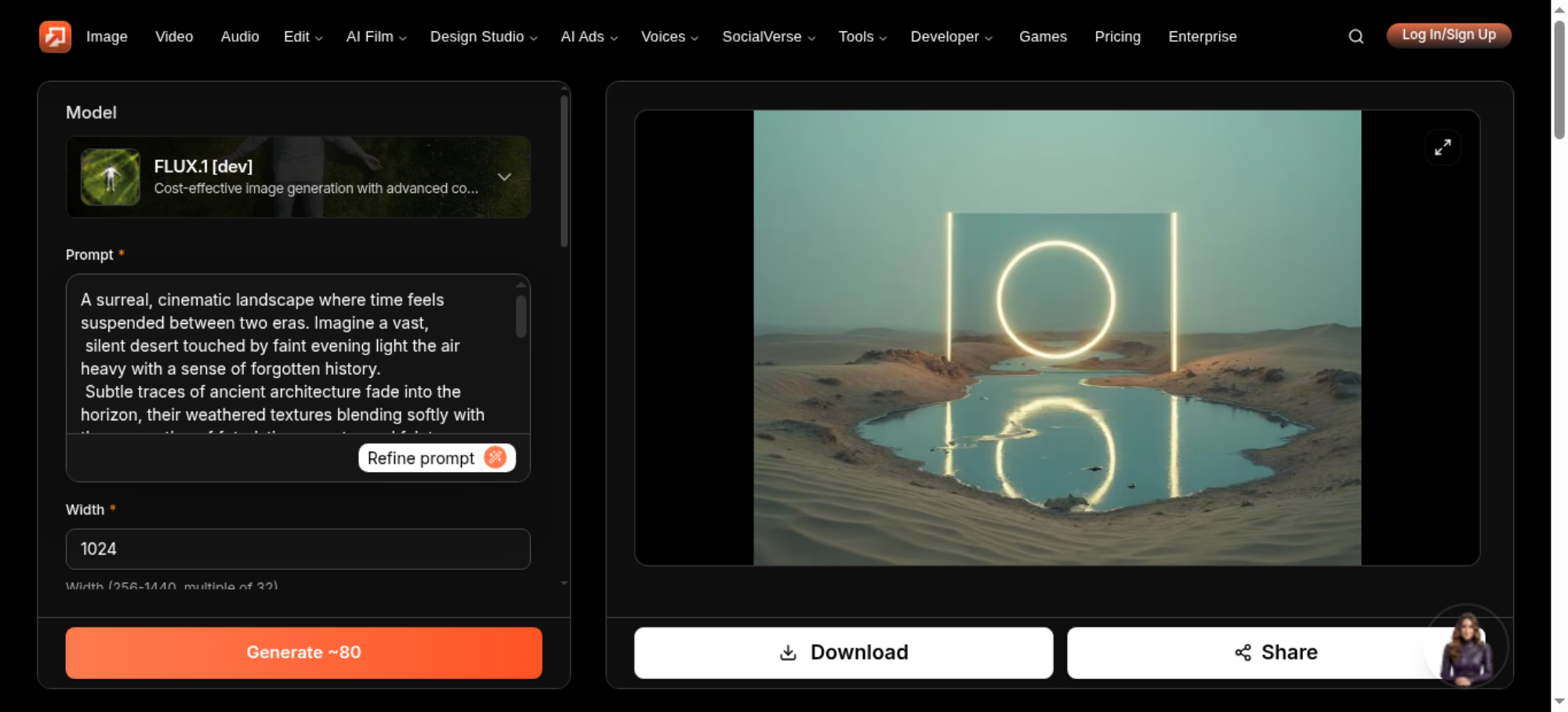Click the browser page vertical scrollbar
This screenshot has height=712, width=1568.
tap(1559, 80)
